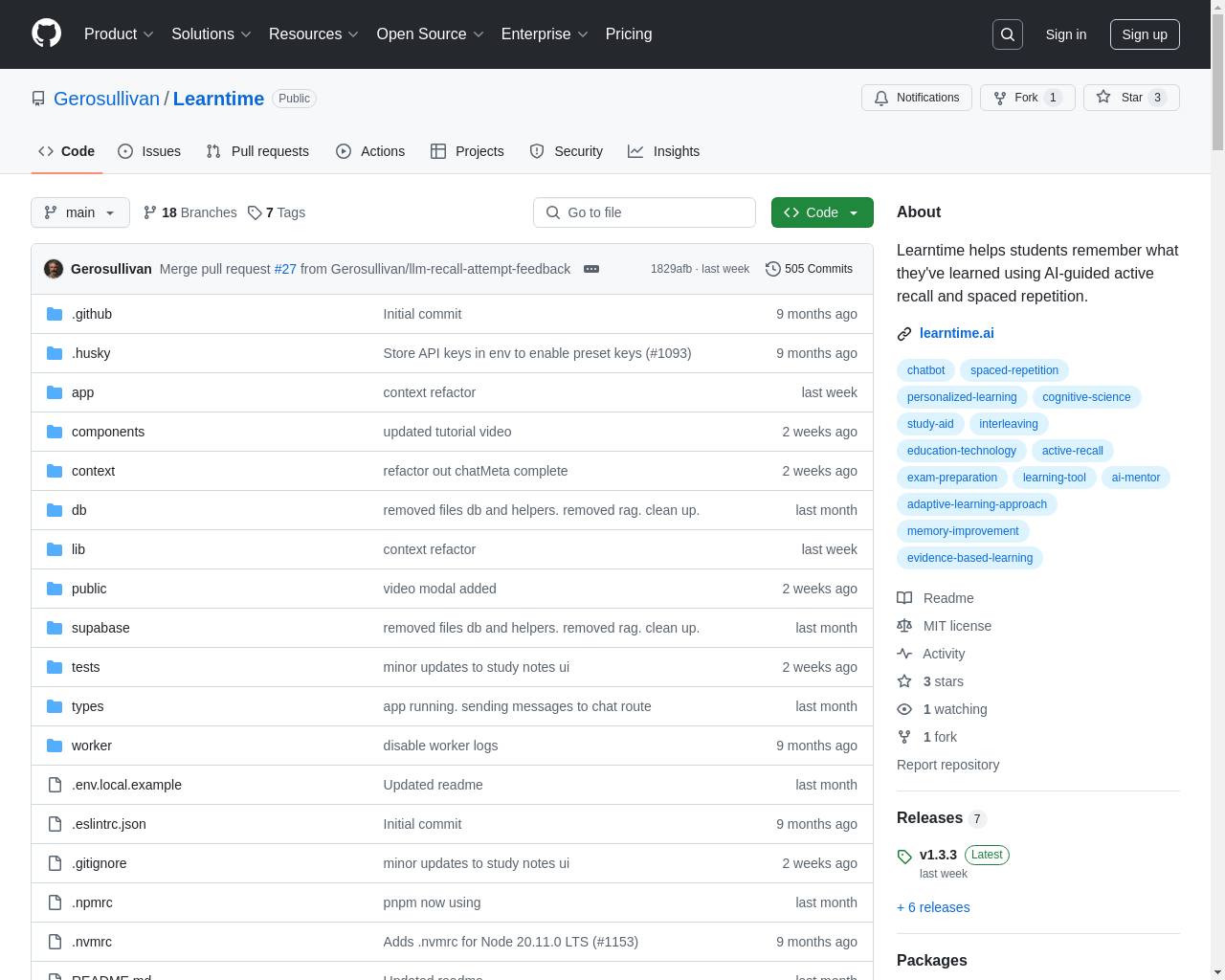Open pull request #27 link
The height and width of the screenshot is (980, 1225).
285,269
